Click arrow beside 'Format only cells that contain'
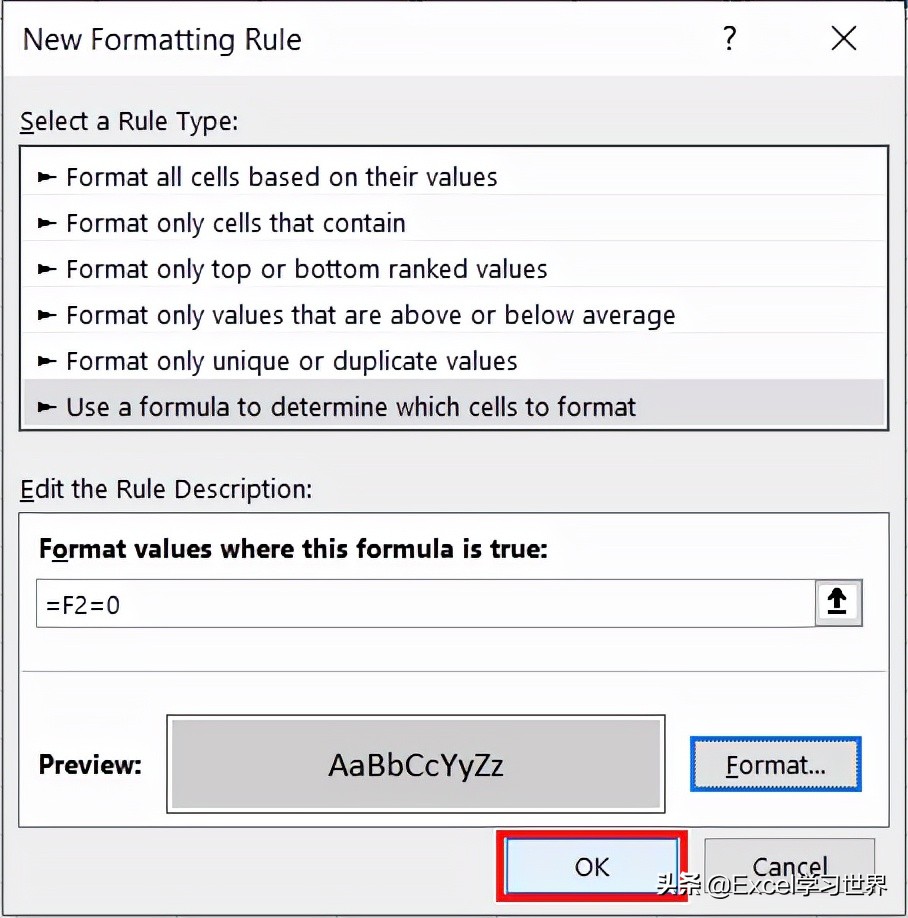Screen dimensions: 908x918 (47, 222)
